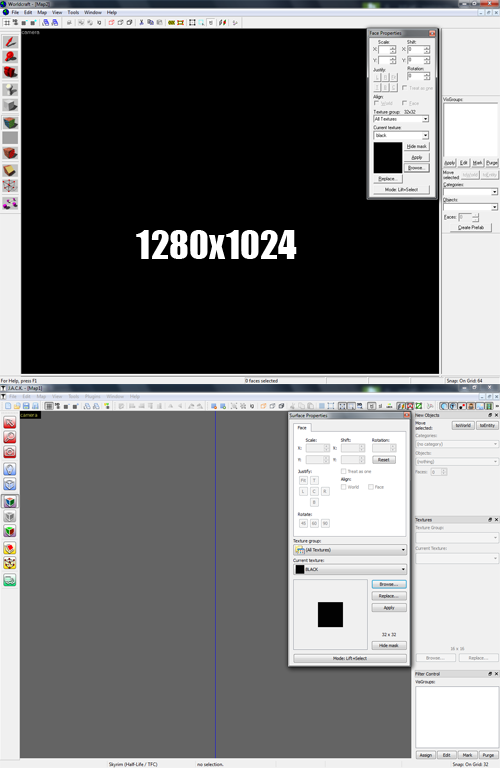Click scissors cut icon in Worldcraft toolbar
This screenshot has height=768, width=500.
142,23
